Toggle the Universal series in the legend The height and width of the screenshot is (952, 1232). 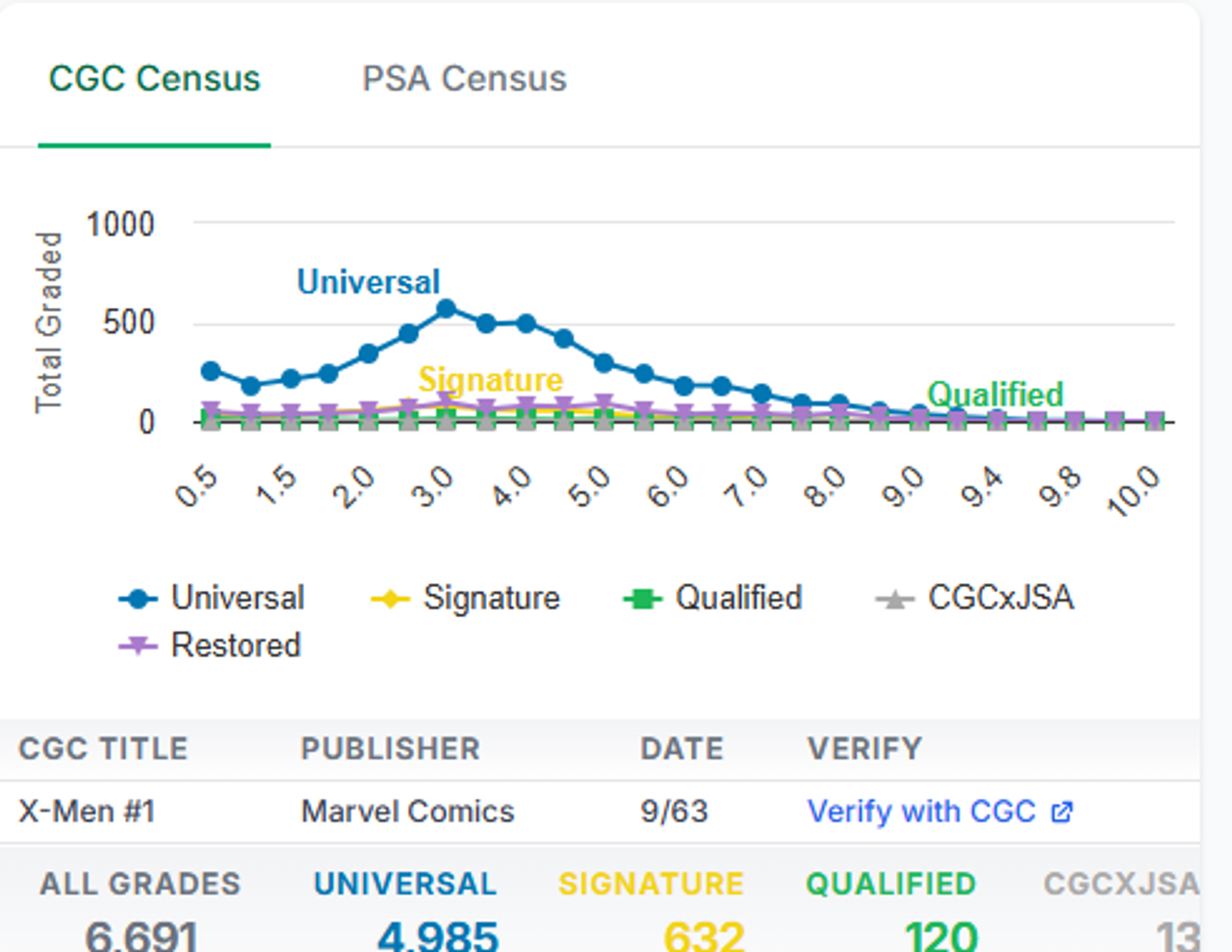[x=212, y=598]
